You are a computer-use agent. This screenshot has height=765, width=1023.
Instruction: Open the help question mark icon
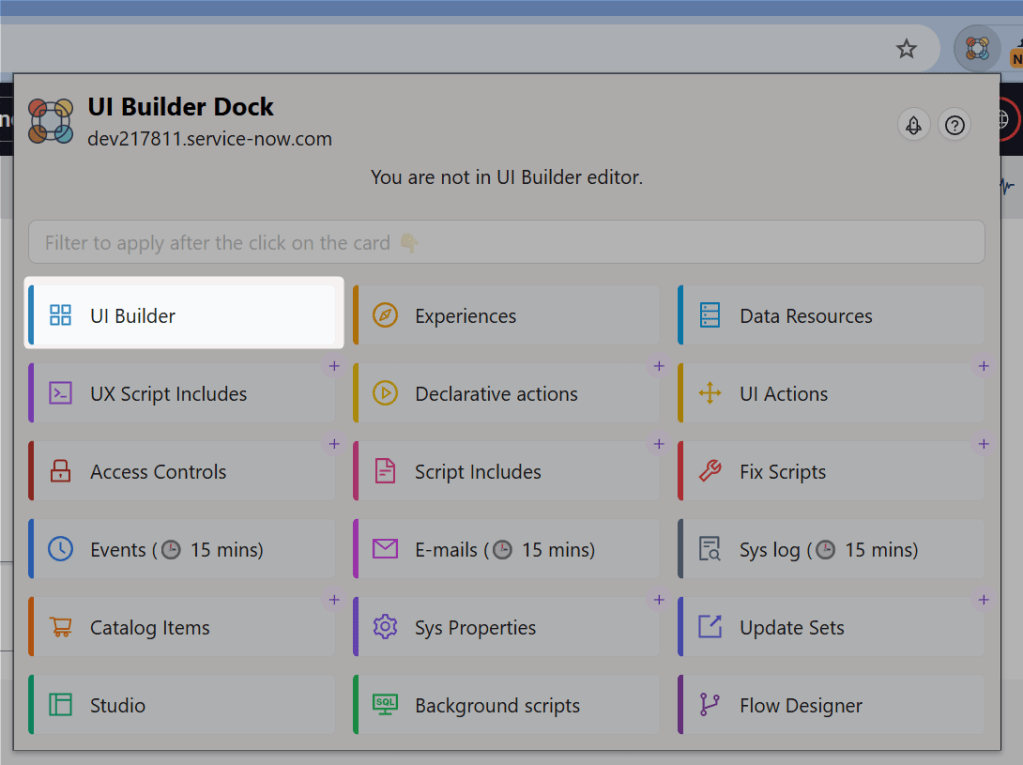click(x=954, y=125)
